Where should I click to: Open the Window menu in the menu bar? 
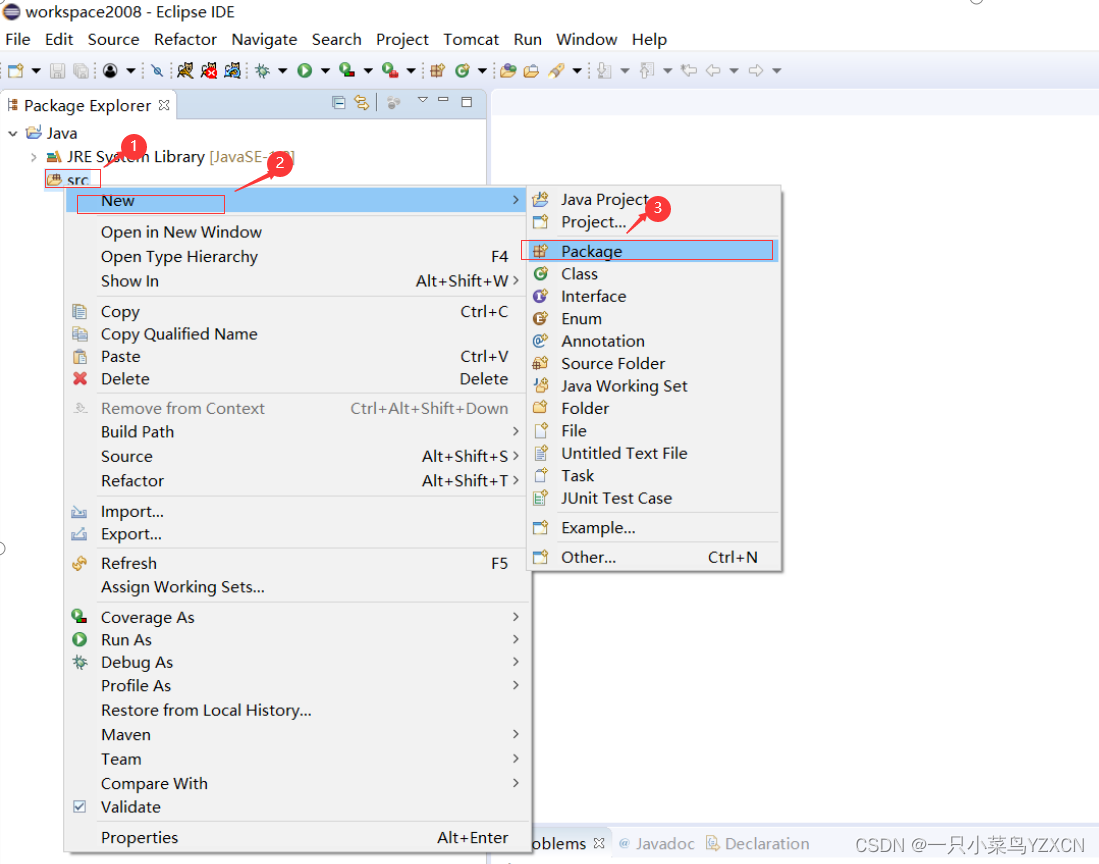tap(587, 39)
